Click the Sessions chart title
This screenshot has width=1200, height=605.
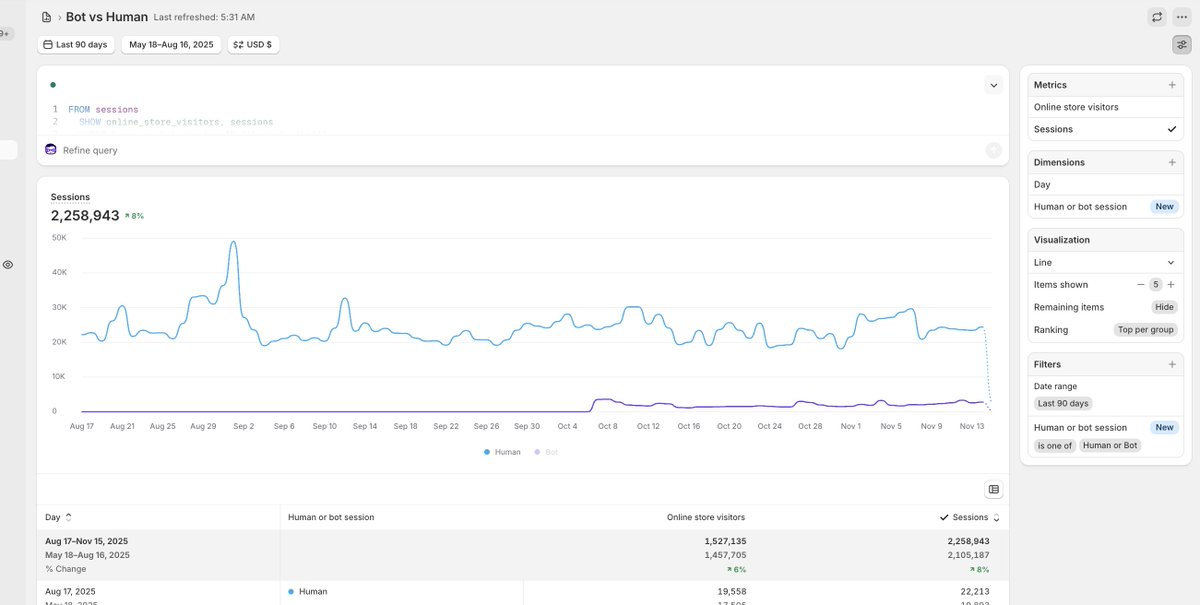tap(70, 197)
